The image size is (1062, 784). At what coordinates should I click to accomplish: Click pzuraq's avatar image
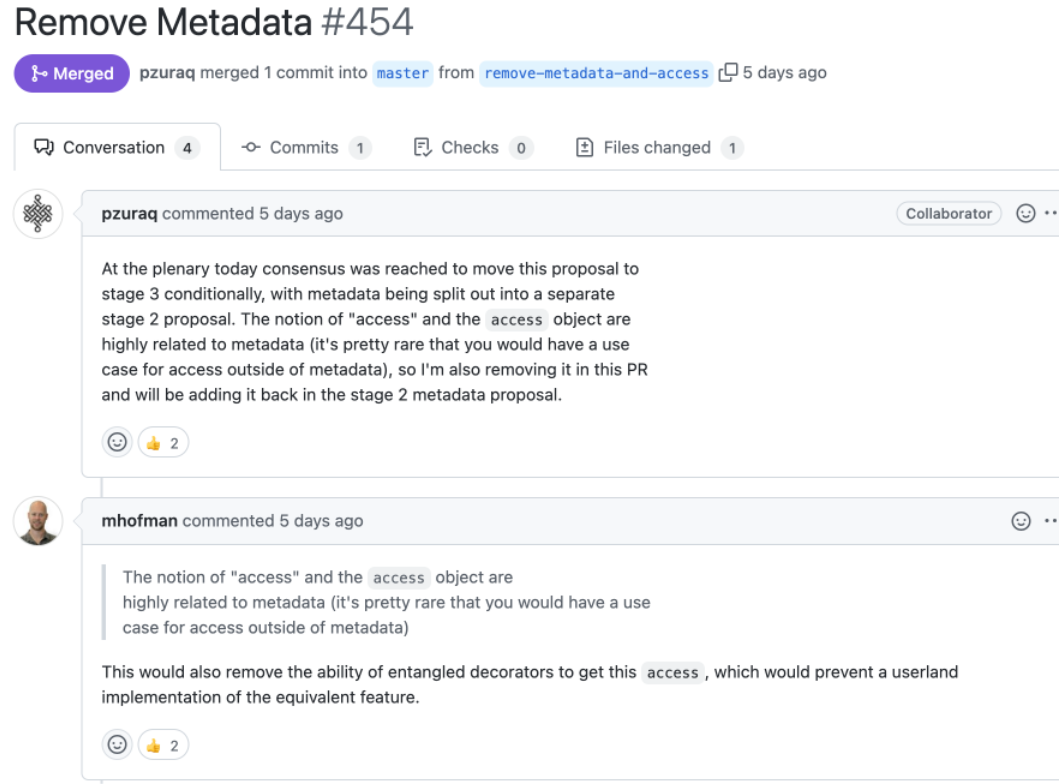click(x=38, y=214)
